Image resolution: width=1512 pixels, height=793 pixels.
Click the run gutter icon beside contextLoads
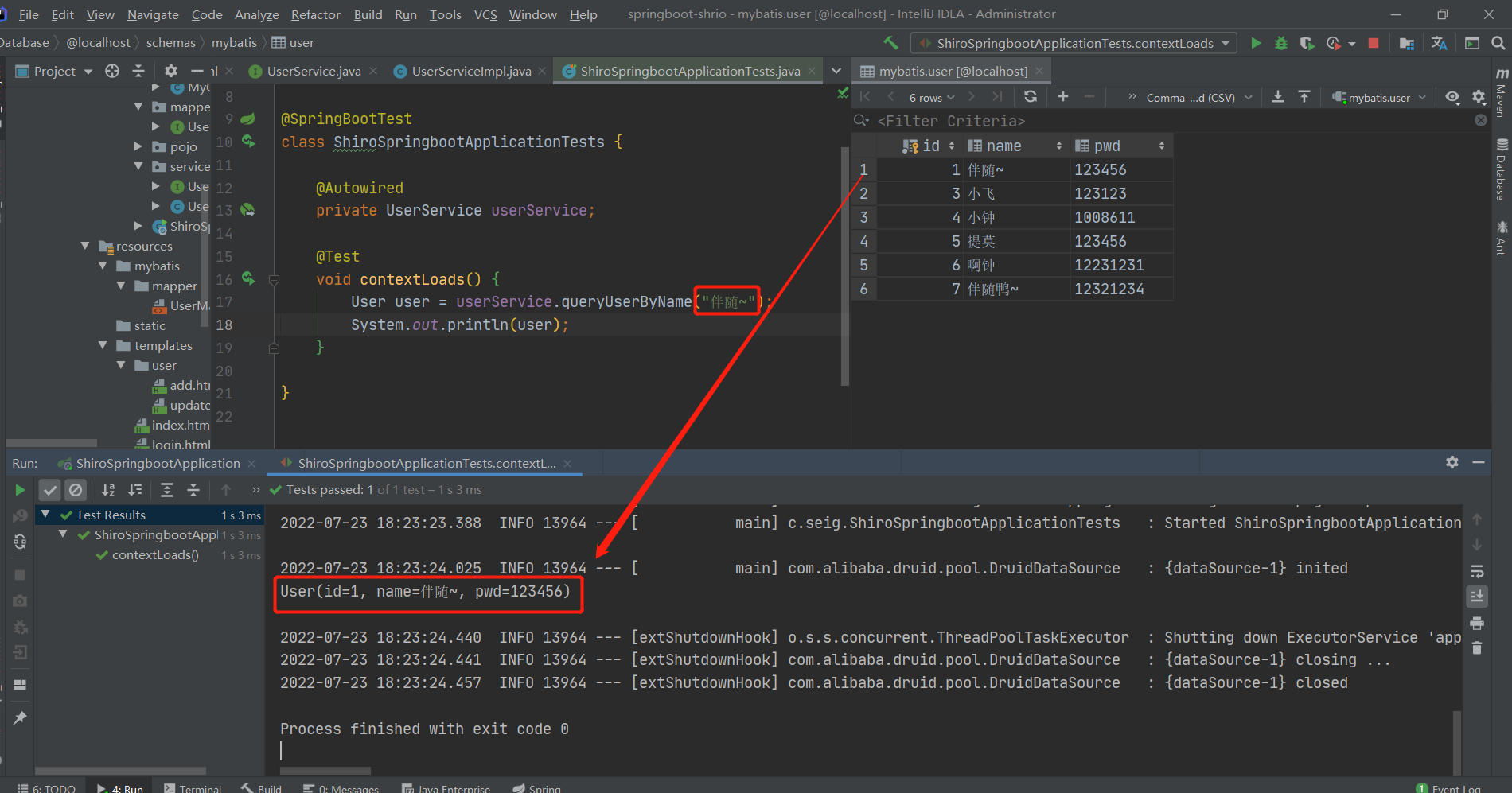tap(248, 279)
